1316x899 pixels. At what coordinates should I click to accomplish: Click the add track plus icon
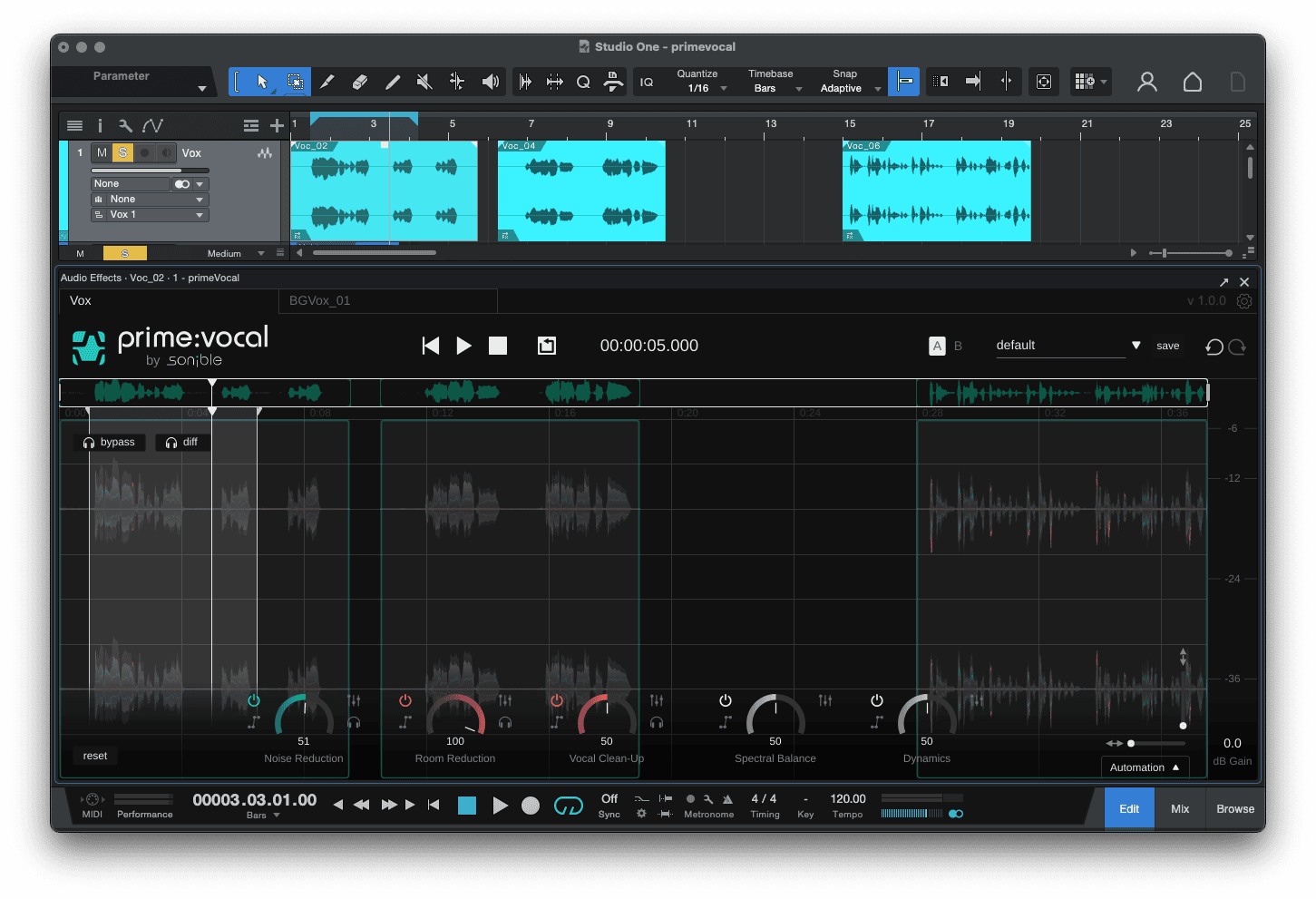(277, 125)
